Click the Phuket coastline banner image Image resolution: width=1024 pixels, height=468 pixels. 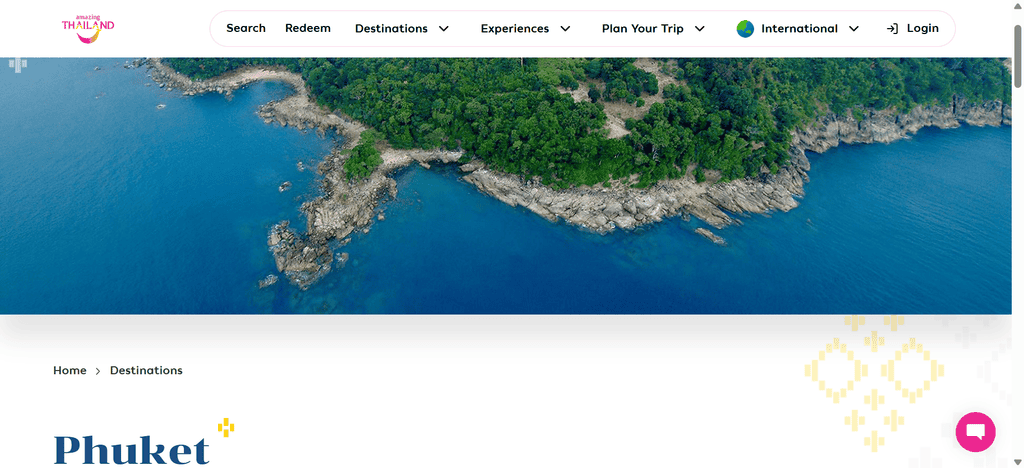[x=505, y=186]
